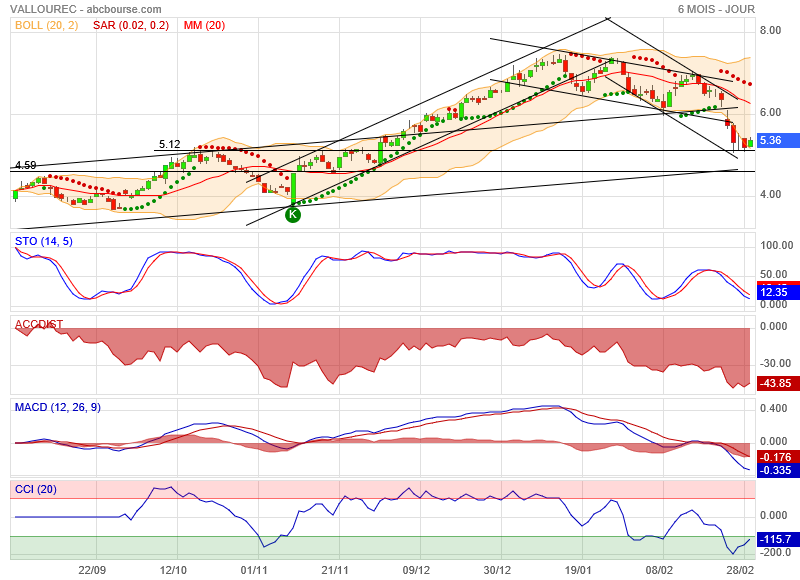Click the 0.400 MACD axis label
This screenshot has width=800, height=580.
773,409
